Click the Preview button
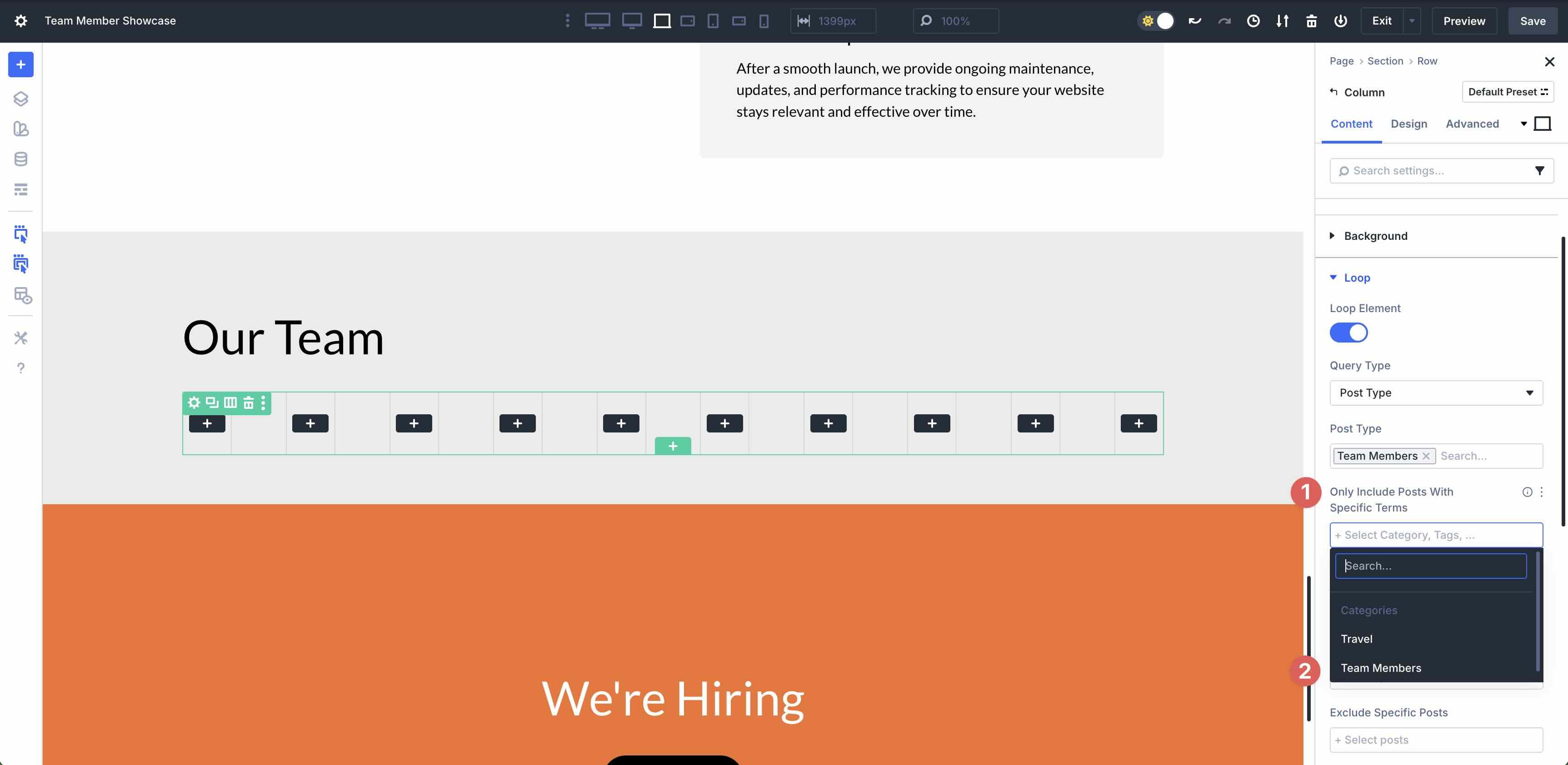 pos(1463,20)
